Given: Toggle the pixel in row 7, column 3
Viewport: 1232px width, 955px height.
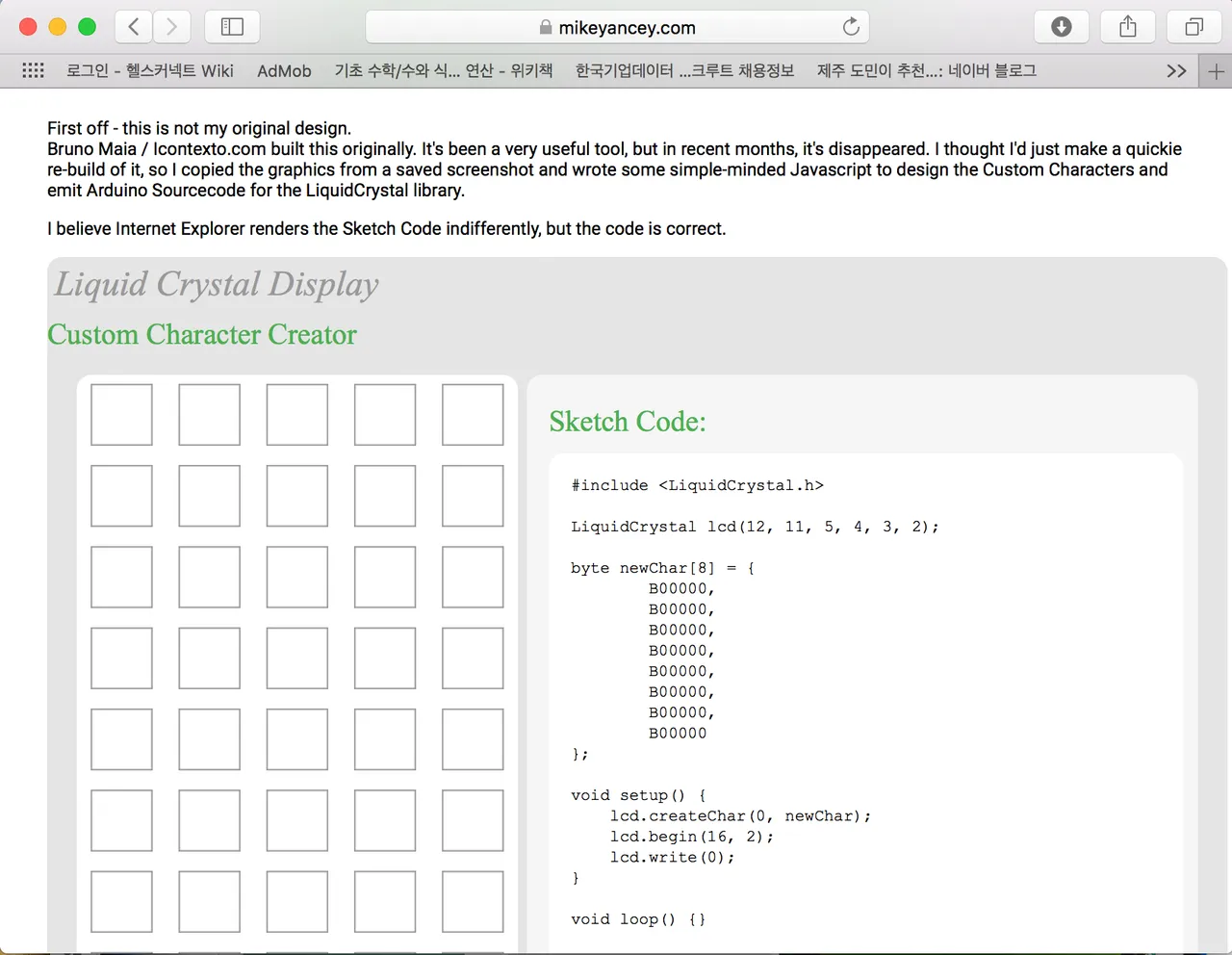Looking at the screenshot, I should pyautogui.click(x=296, y=902).
